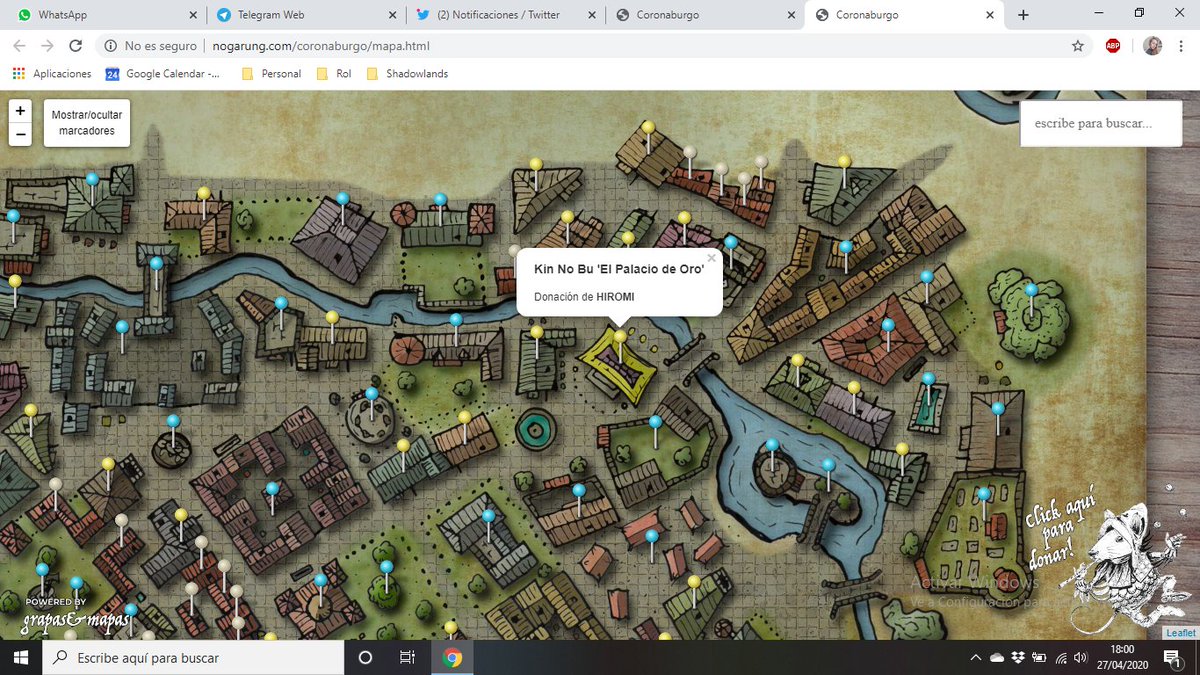The height and width of the screenshot is (675, 1200).
Task: Open the battery status tray icon
Action: tap(1038, 658)
